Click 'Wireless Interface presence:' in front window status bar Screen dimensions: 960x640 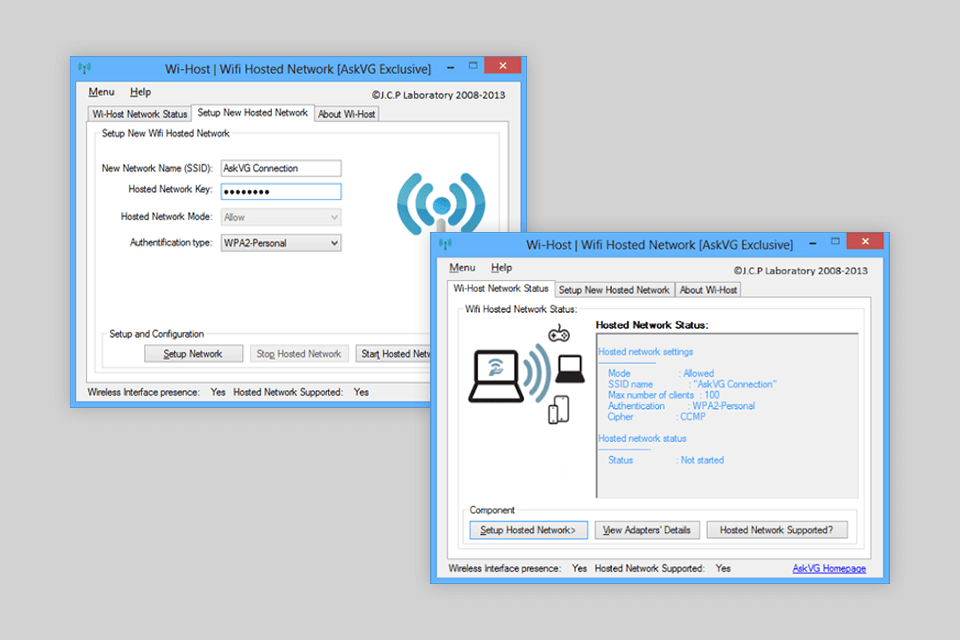click(x=504, y=568)
